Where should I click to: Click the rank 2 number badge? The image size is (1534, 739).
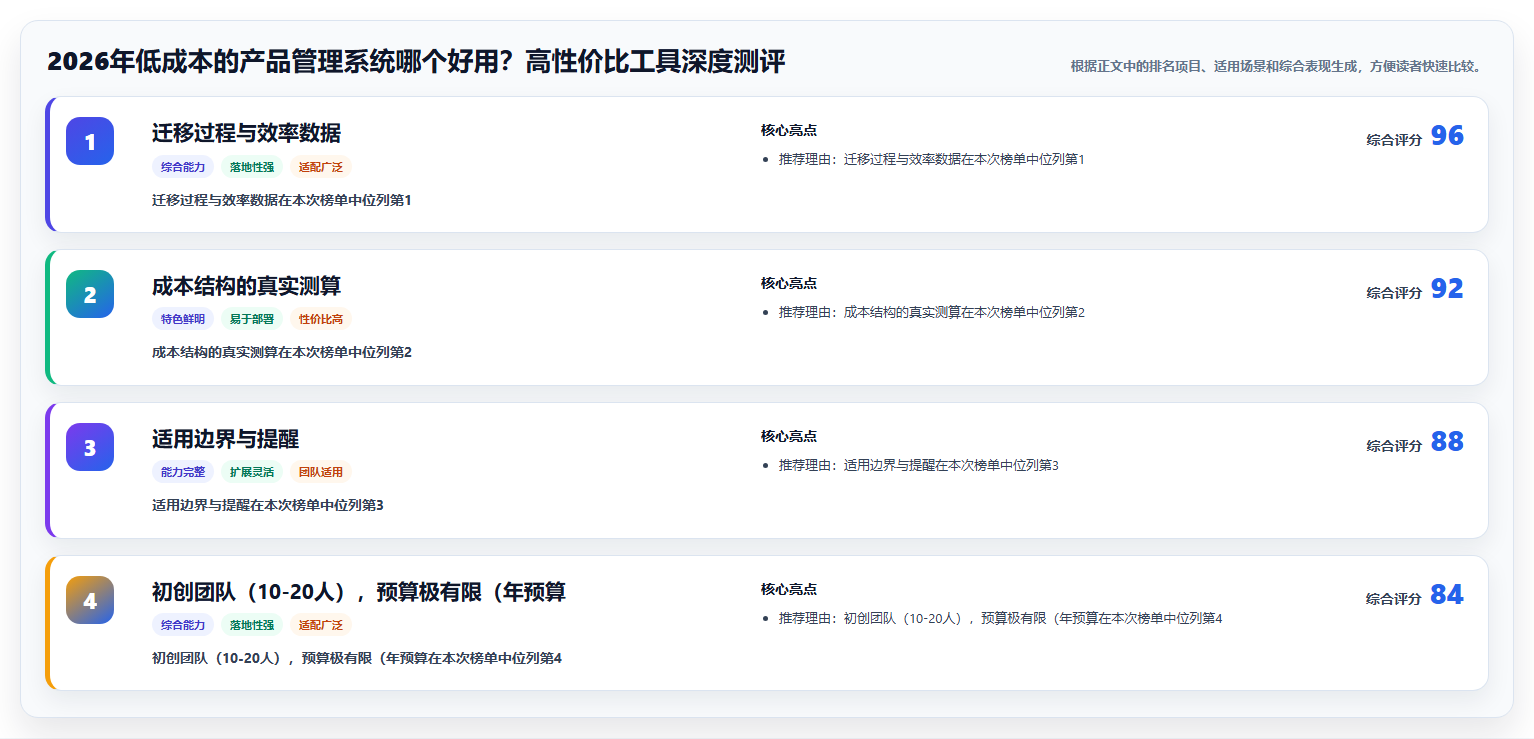90,294
